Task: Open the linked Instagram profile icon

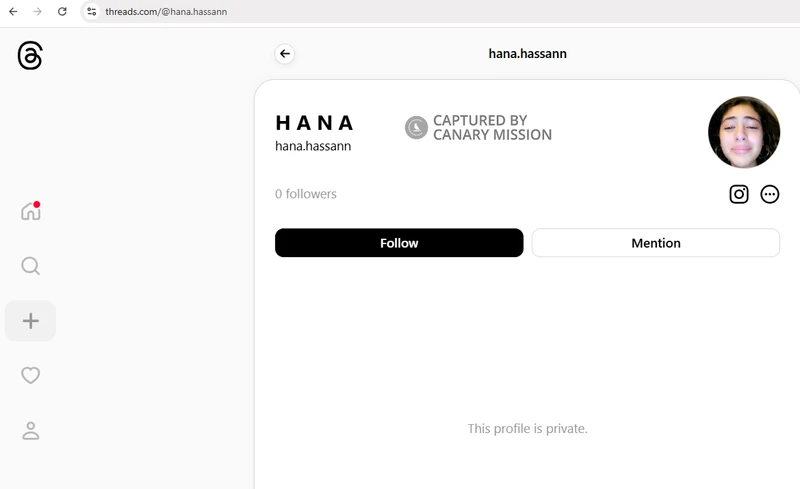Action: pyautogui.click(x=739, y=194)
